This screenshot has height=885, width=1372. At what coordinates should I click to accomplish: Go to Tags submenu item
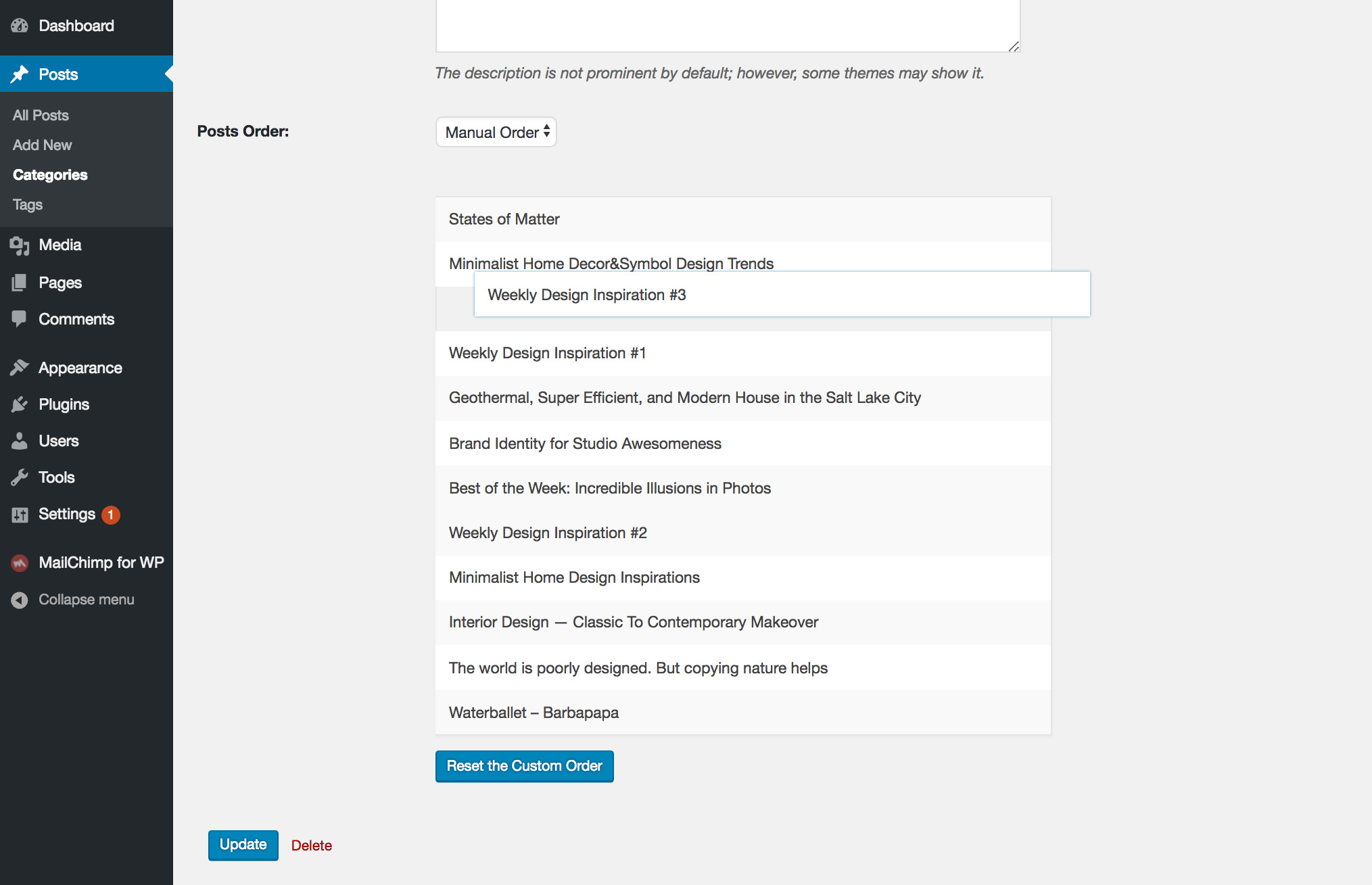[28, 205]
